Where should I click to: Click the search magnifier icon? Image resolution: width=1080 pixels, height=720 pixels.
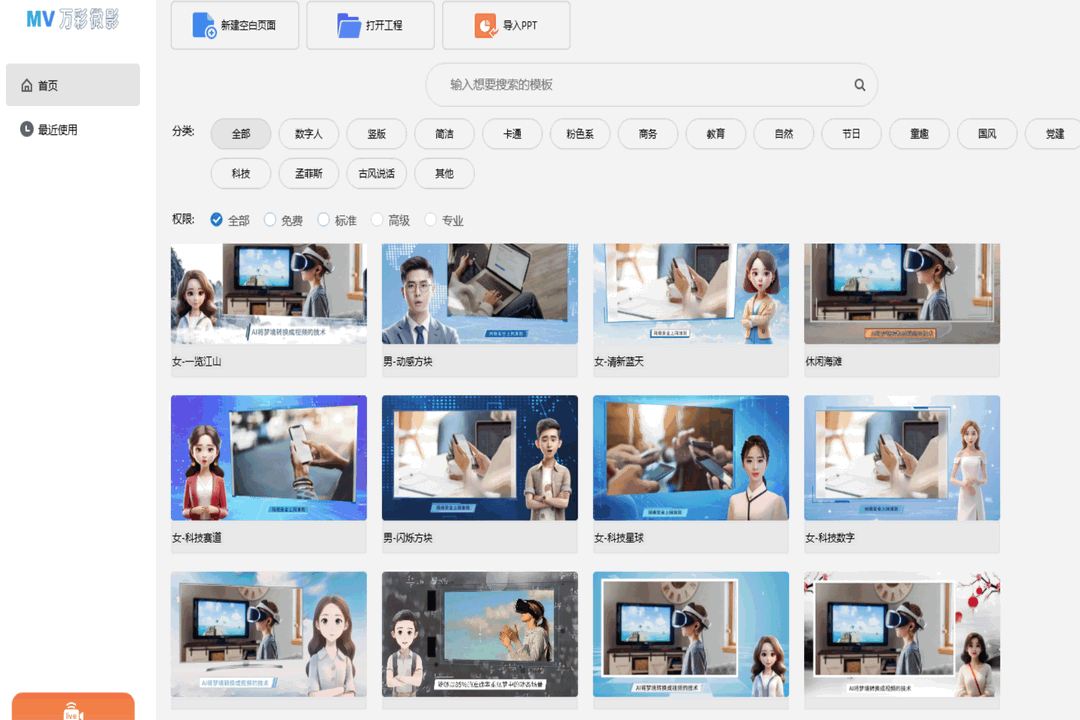point(859,85)
